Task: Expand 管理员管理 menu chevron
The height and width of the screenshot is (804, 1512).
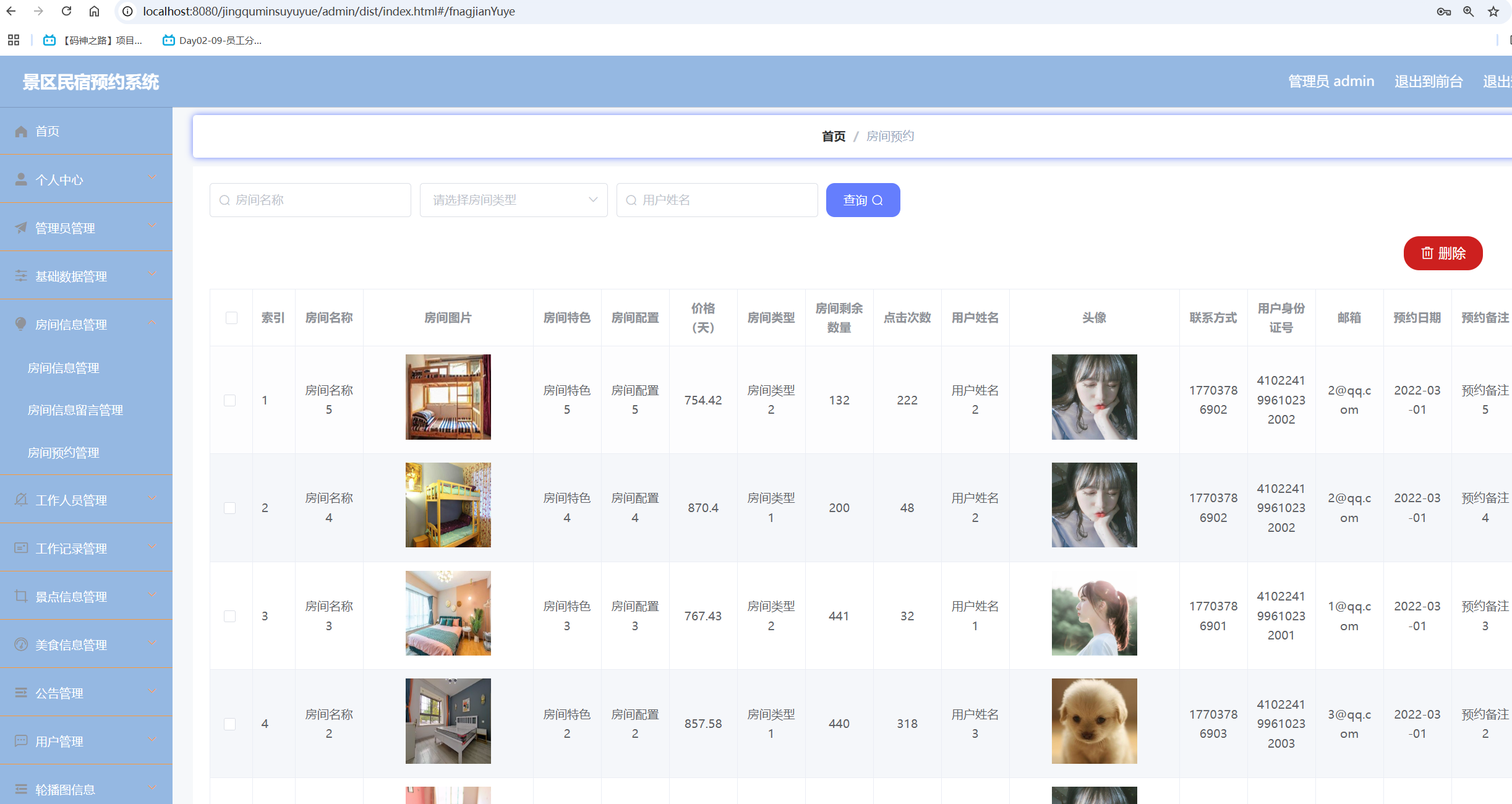Action: coord(152,226)
